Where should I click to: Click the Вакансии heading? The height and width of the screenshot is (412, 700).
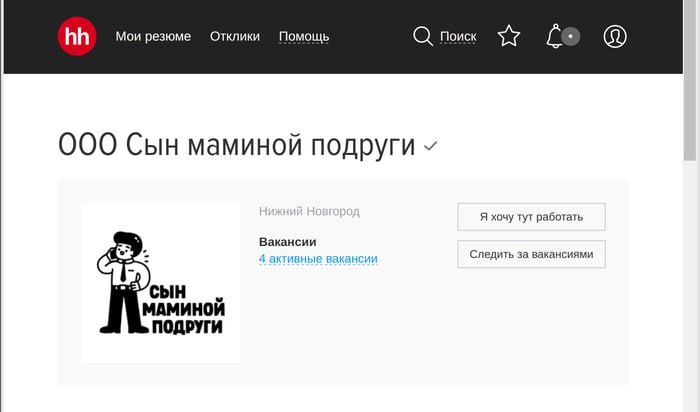point(288,242)
